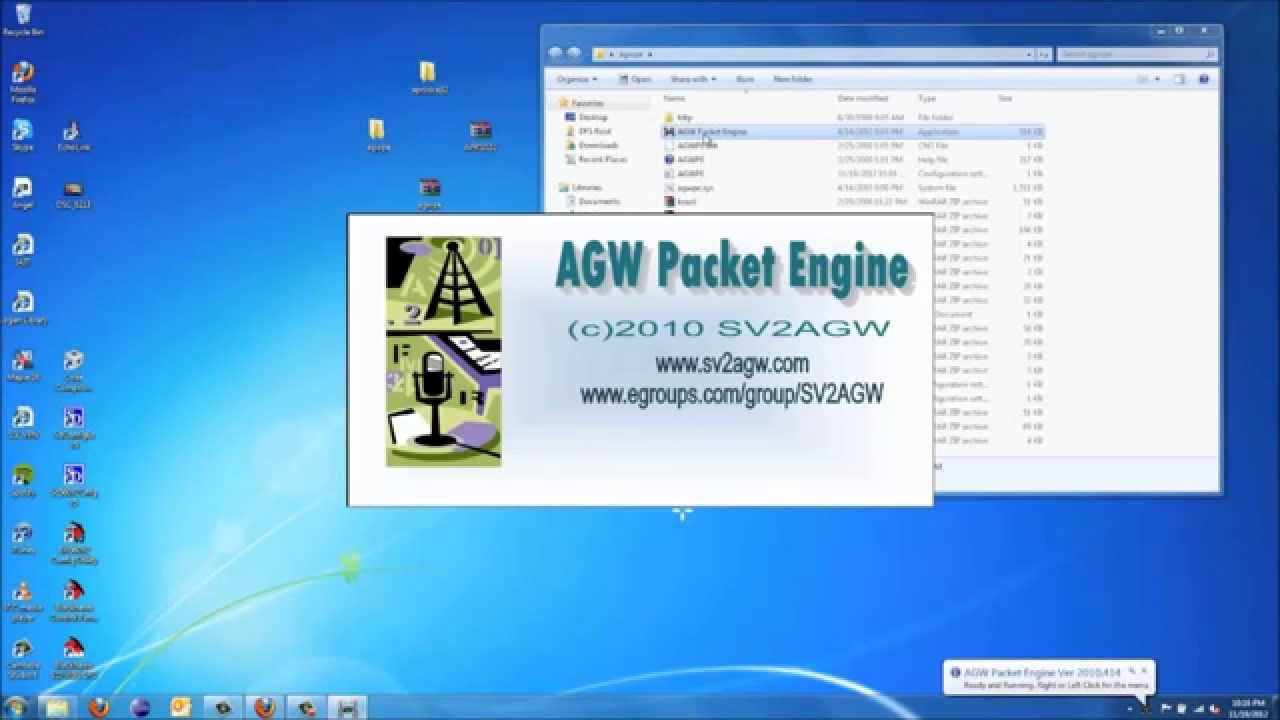The height and width of the screenshot is (720, 1280).
Task: Open Windows Explorer from the taskbar
Action: (x=56, y=708)
